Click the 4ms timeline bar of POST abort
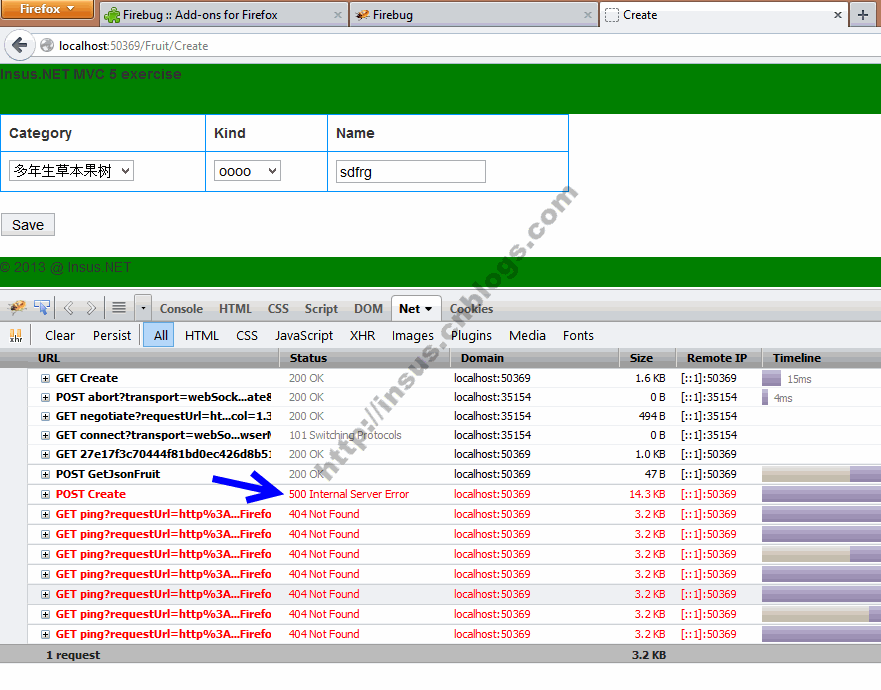Viewport: 881px width, 690px height. click(765, 397)
